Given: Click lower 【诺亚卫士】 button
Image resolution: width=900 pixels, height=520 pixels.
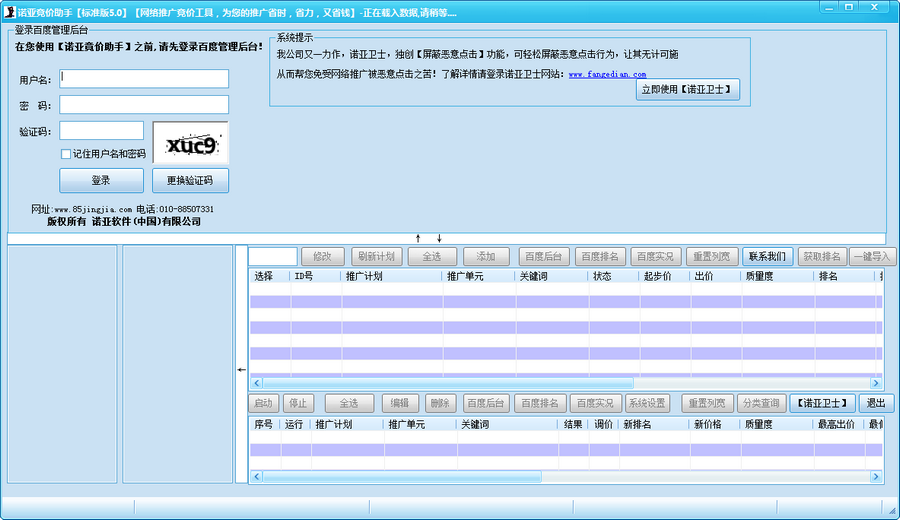Looking at the screenshot, I should click(x=823, y=403).
